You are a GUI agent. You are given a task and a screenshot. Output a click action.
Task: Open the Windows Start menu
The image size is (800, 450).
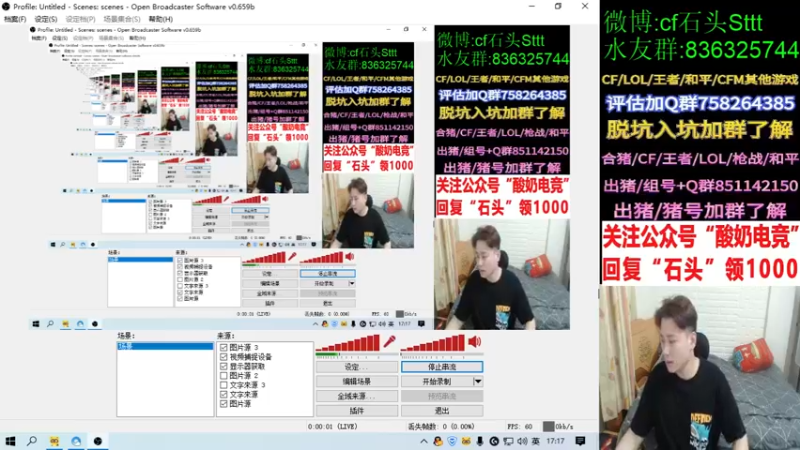pyautogui.click(x=10, y=441)
